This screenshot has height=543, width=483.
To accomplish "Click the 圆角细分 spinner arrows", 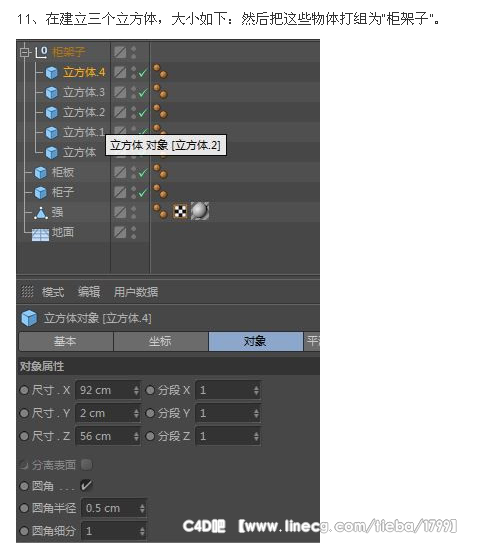I will pos(142,531).
